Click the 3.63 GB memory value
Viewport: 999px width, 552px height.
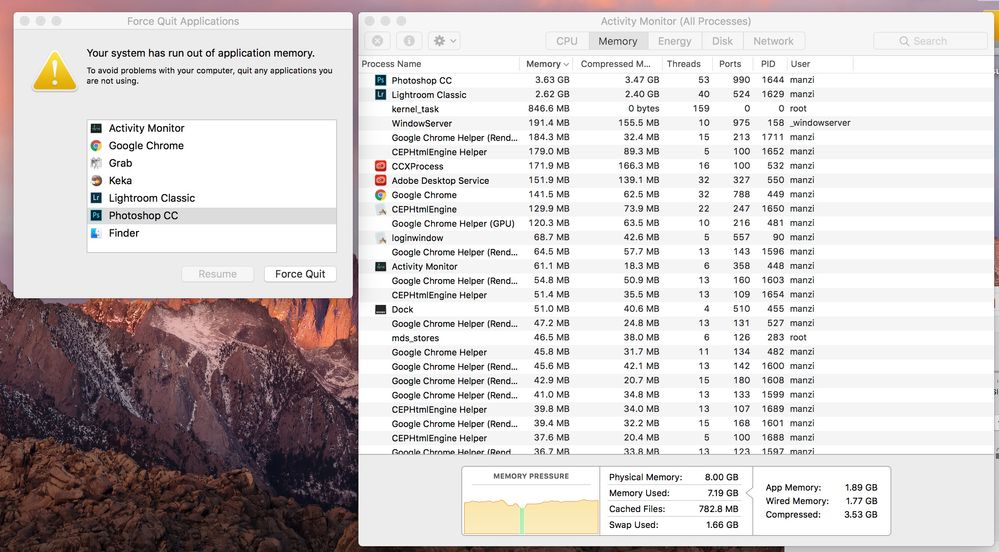[552, 80]
